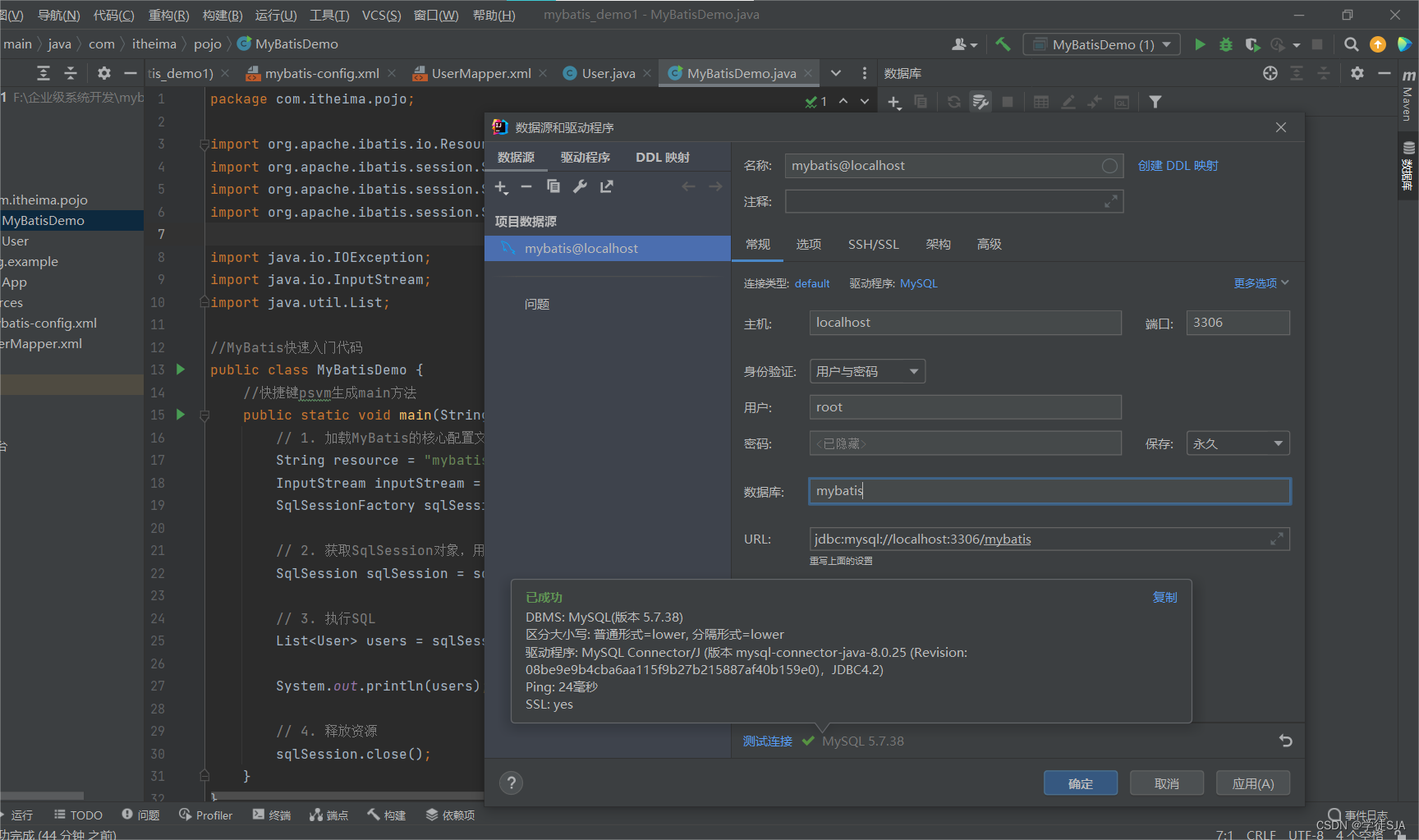Hide the Database panel with minus icon
Screen dimensions: 1419x840
coord(1385,73)
